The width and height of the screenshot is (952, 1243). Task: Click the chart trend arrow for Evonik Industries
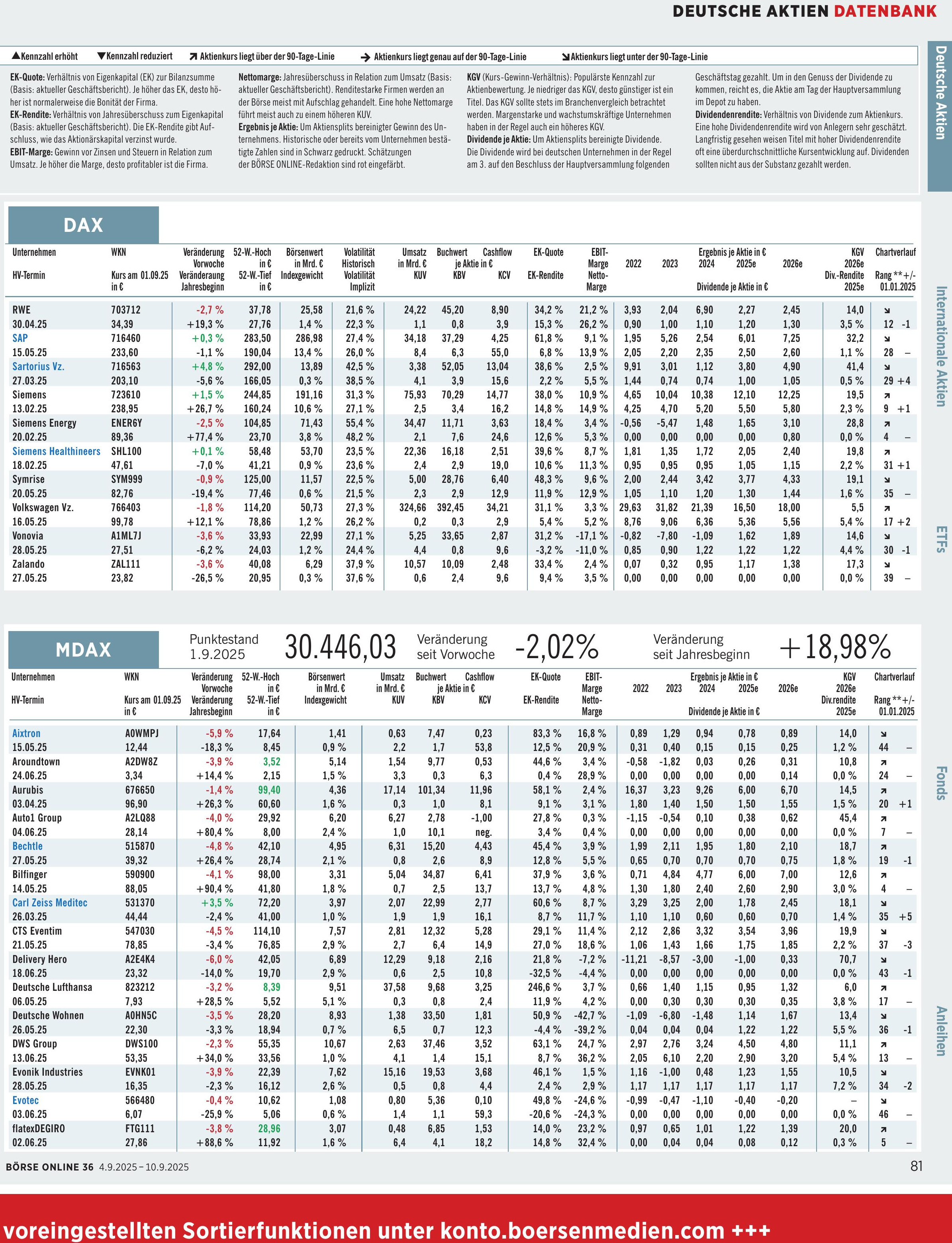coord(883,1073)
